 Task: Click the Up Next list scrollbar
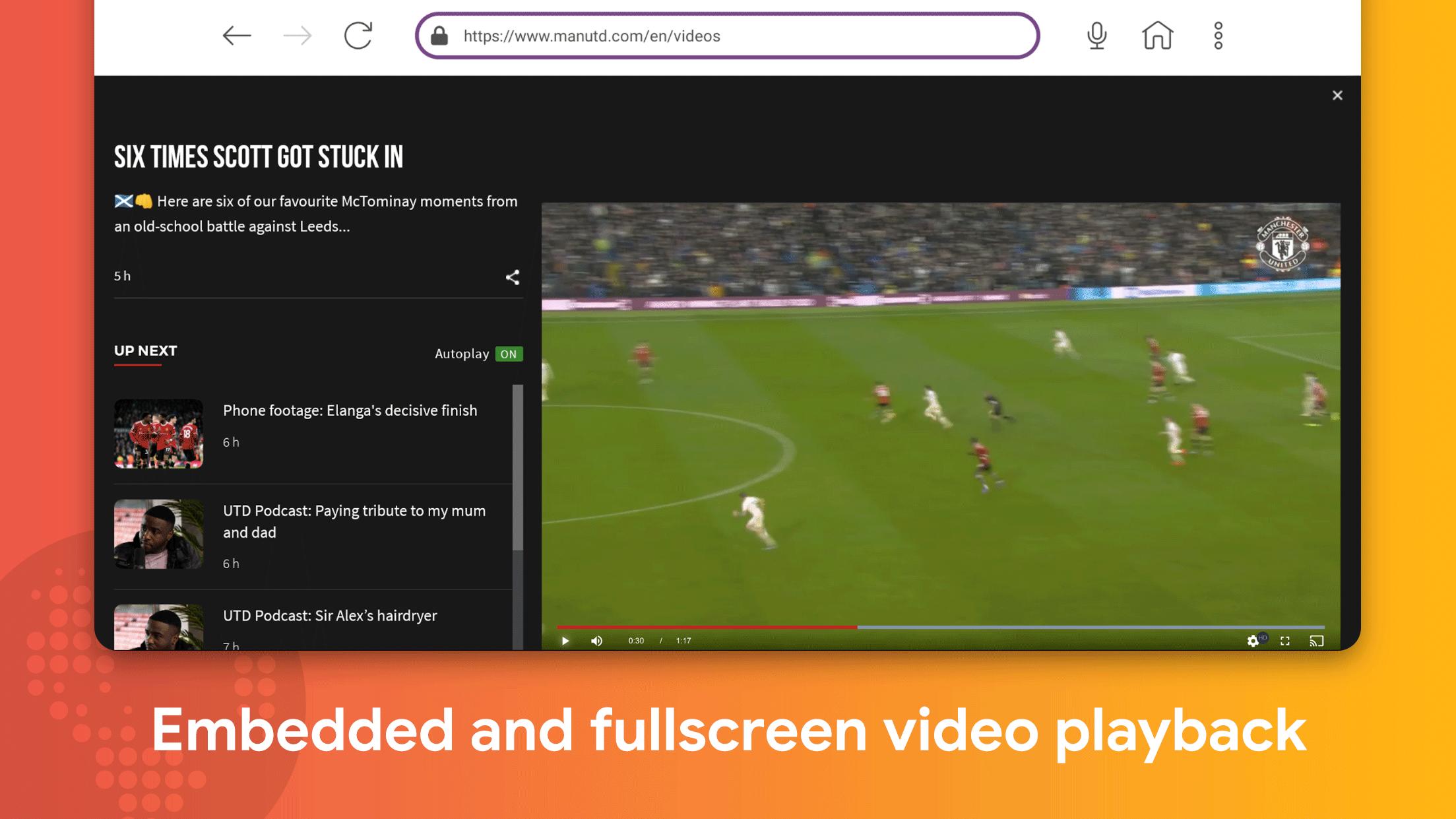[x=518, y=467]
